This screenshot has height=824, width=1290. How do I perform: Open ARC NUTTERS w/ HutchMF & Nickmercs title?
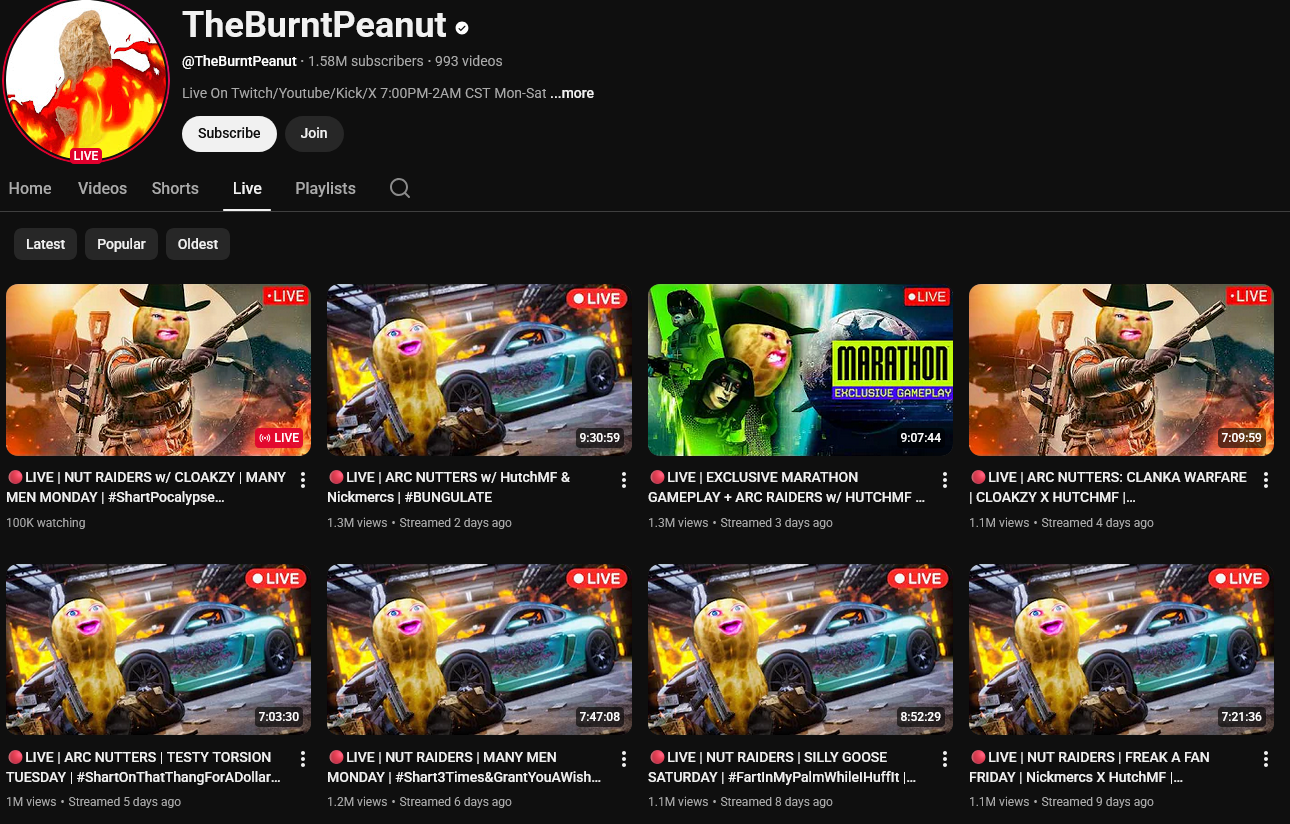click(449, 487)
